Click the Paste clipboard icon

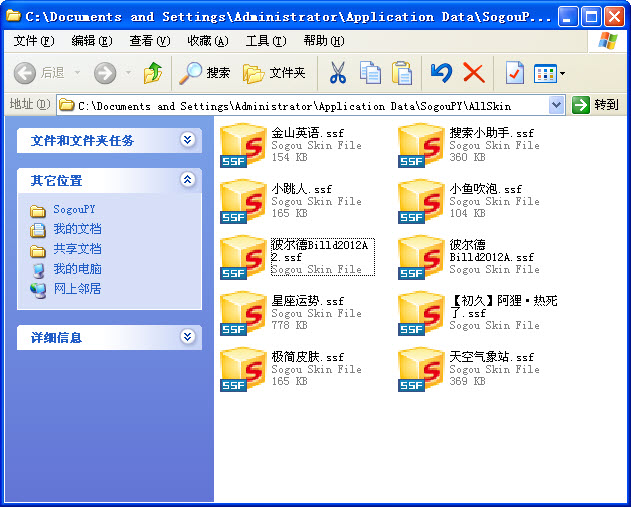402,73
